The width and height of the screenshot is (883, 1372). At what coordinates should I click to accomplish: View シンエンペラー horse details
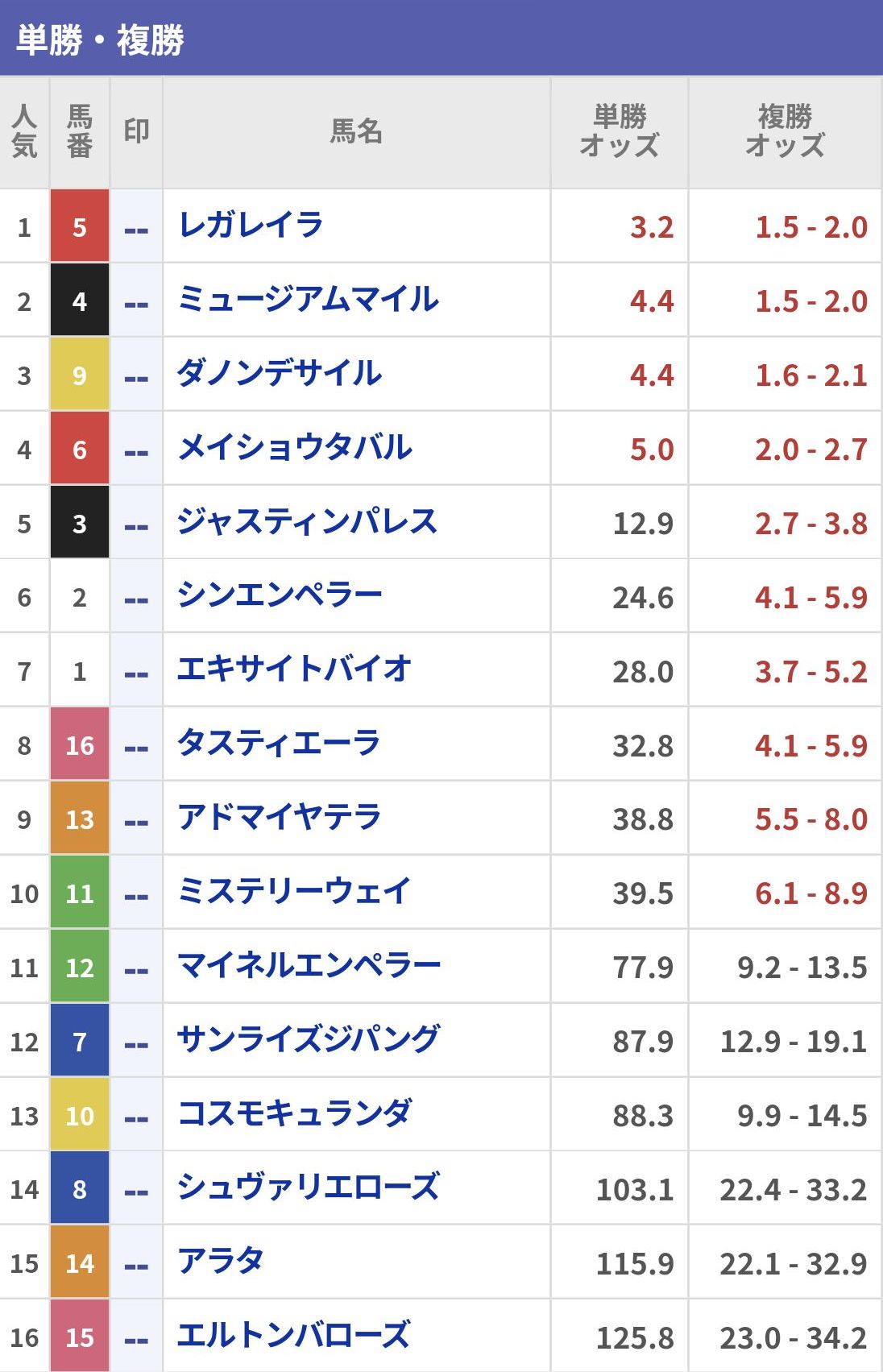point(280,596)
